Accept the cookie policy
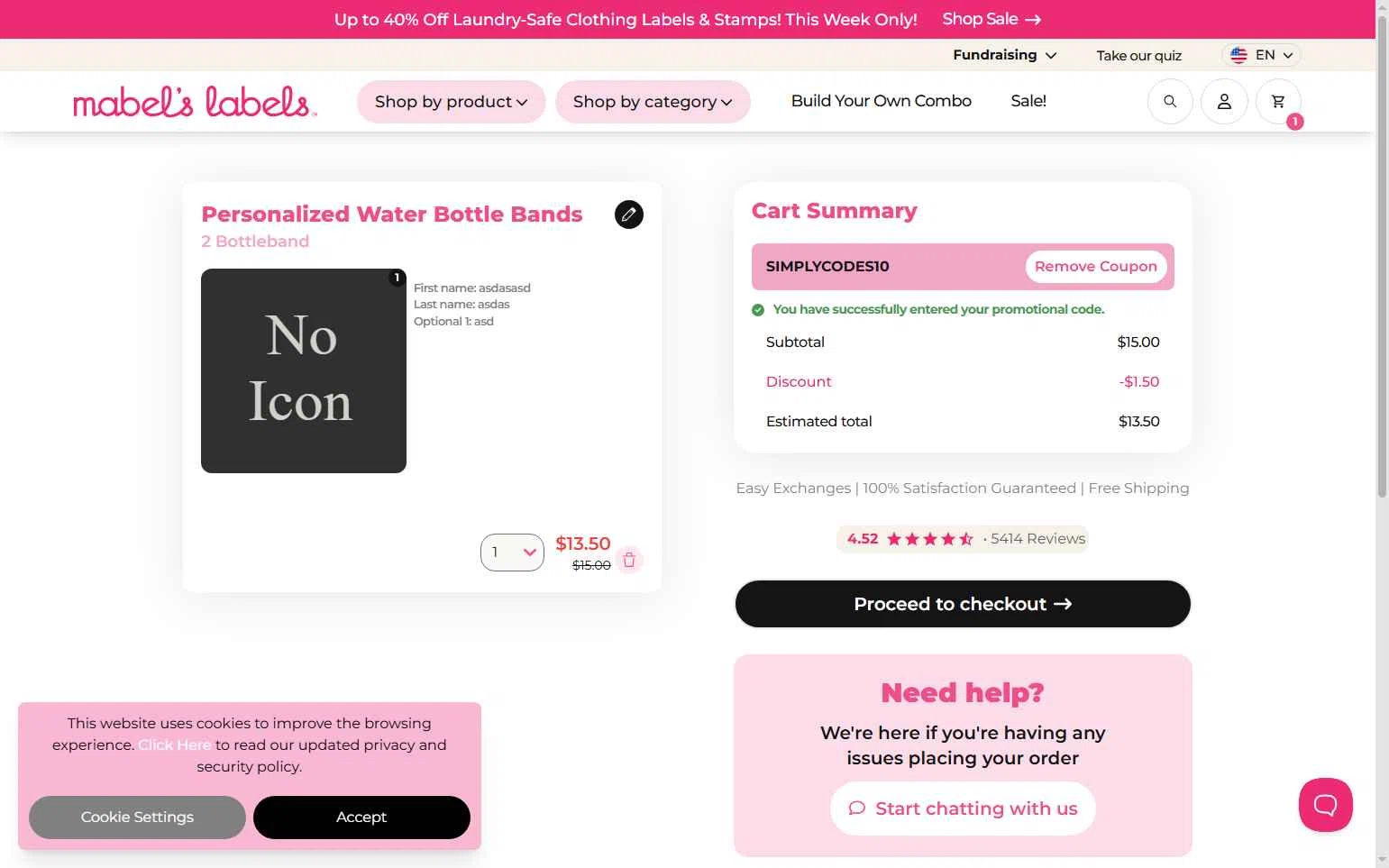1389x868 pixels. pyautogui.click(x=361, y=818)
